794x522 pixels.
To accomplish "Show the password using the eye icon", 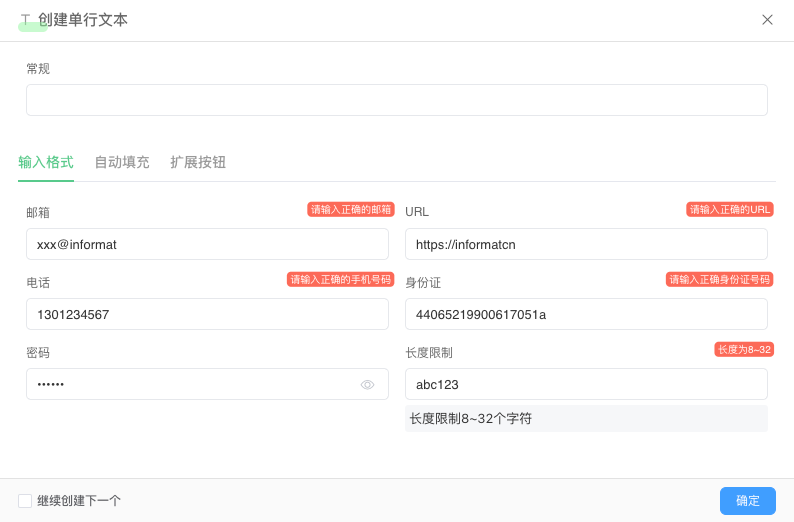I will [x=367, y=384].
